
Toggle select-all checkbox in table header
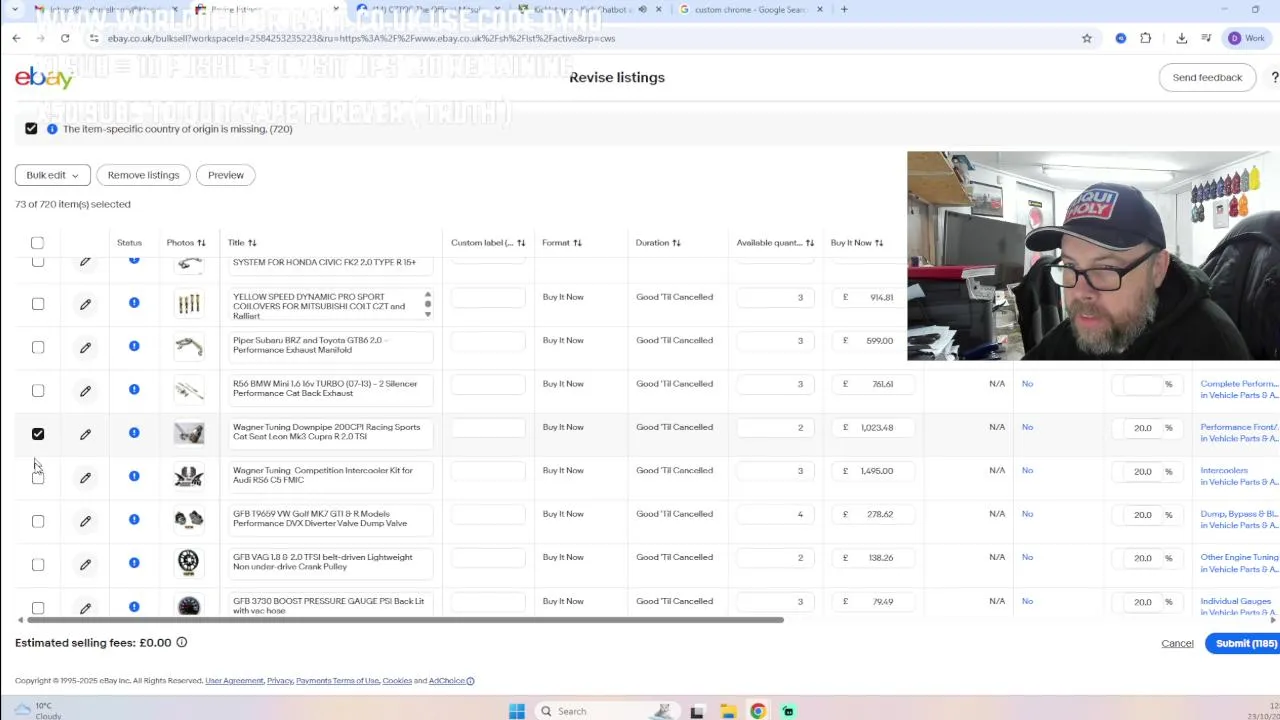click(37, 242)
